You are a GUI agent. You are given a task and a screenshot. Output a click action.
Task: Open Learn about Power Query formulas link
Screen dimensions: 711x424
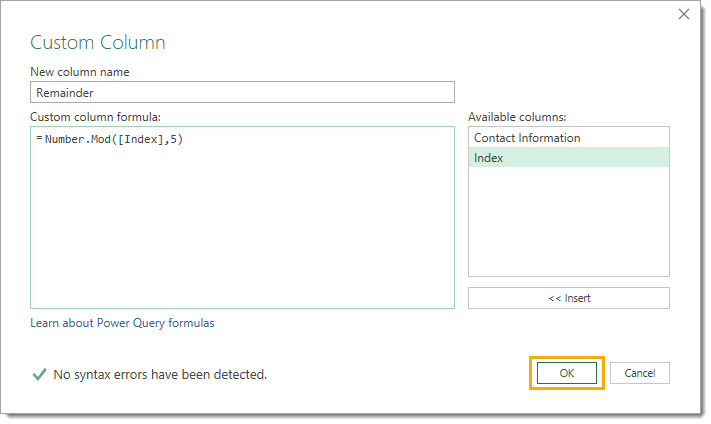click(x=122, y=323)
